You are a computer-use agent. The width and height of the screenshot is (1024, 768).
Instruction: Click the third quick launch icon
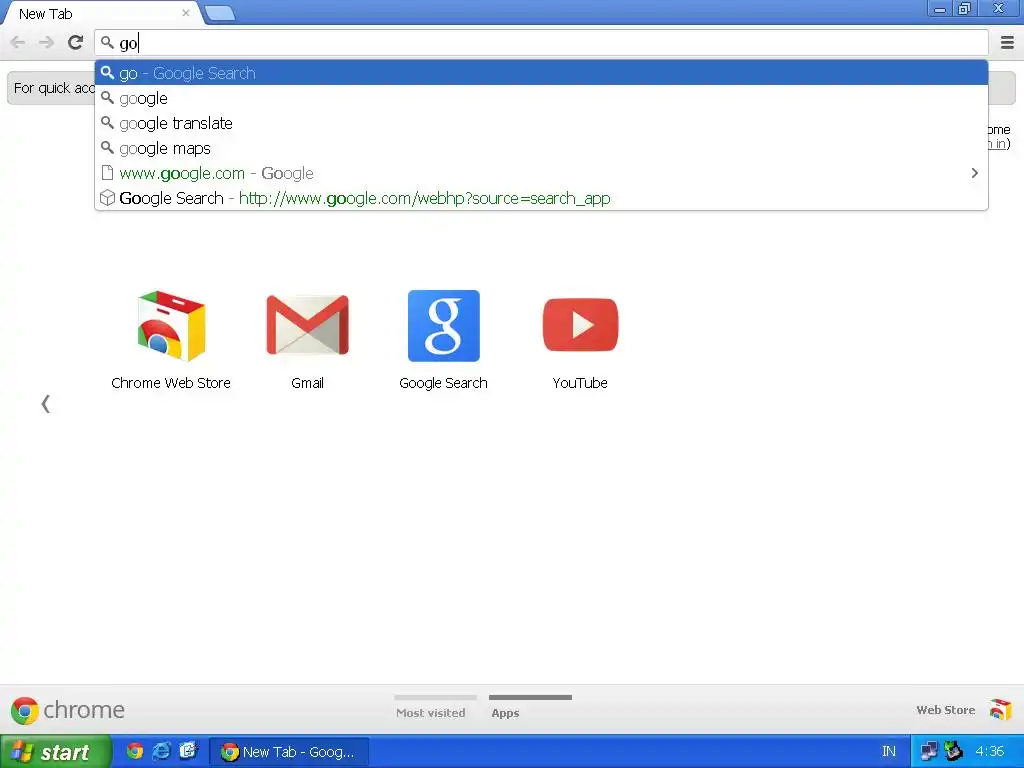pos(188,751)
